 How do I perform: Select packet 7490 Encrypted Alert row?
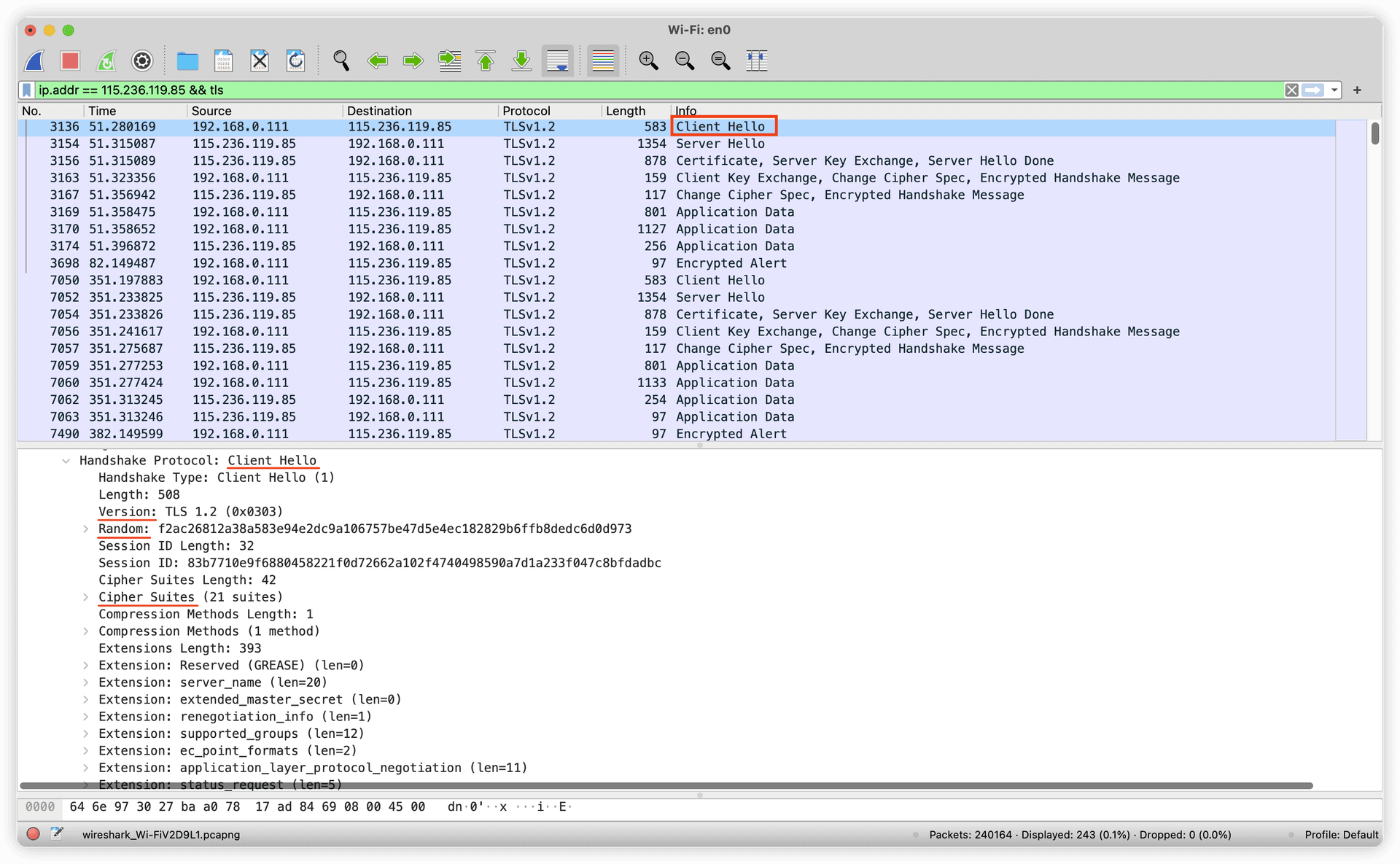coord(677,434)
